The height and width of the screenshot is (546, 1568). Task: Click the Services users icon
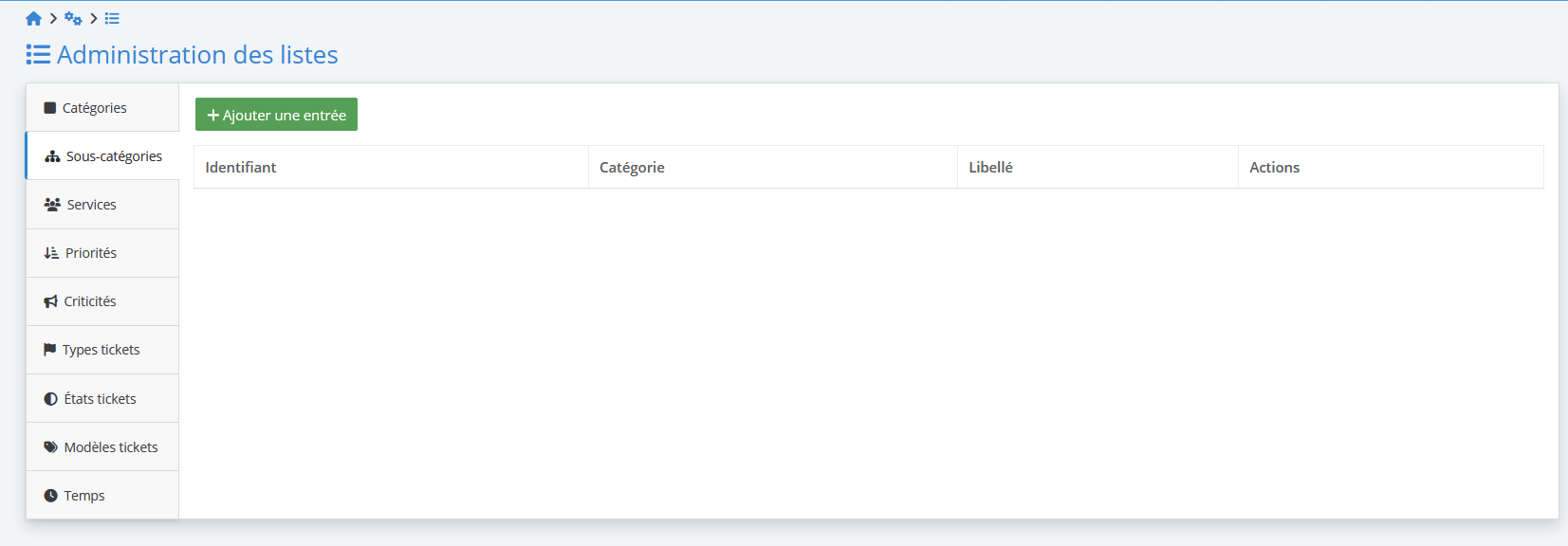(52, 205)
